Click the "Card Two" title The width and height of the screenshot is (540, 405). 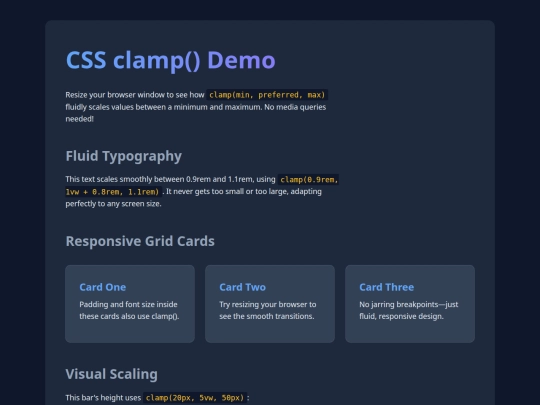242,287
